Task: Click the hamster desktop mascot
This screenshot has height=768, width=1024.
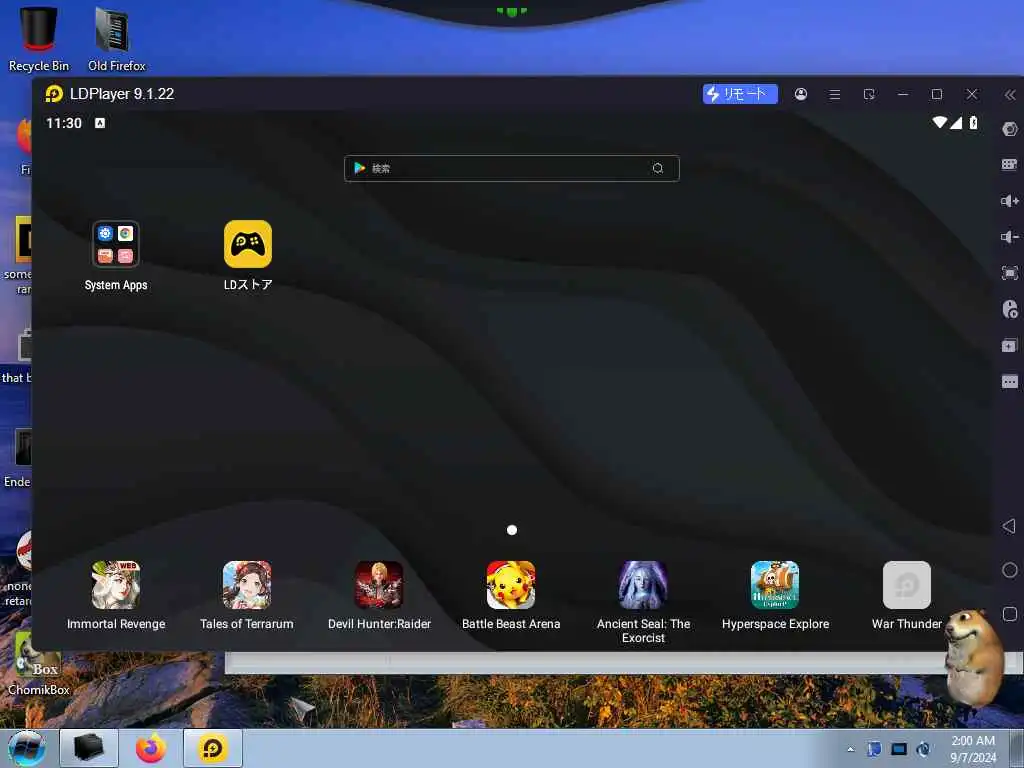Action: point(974,658)
